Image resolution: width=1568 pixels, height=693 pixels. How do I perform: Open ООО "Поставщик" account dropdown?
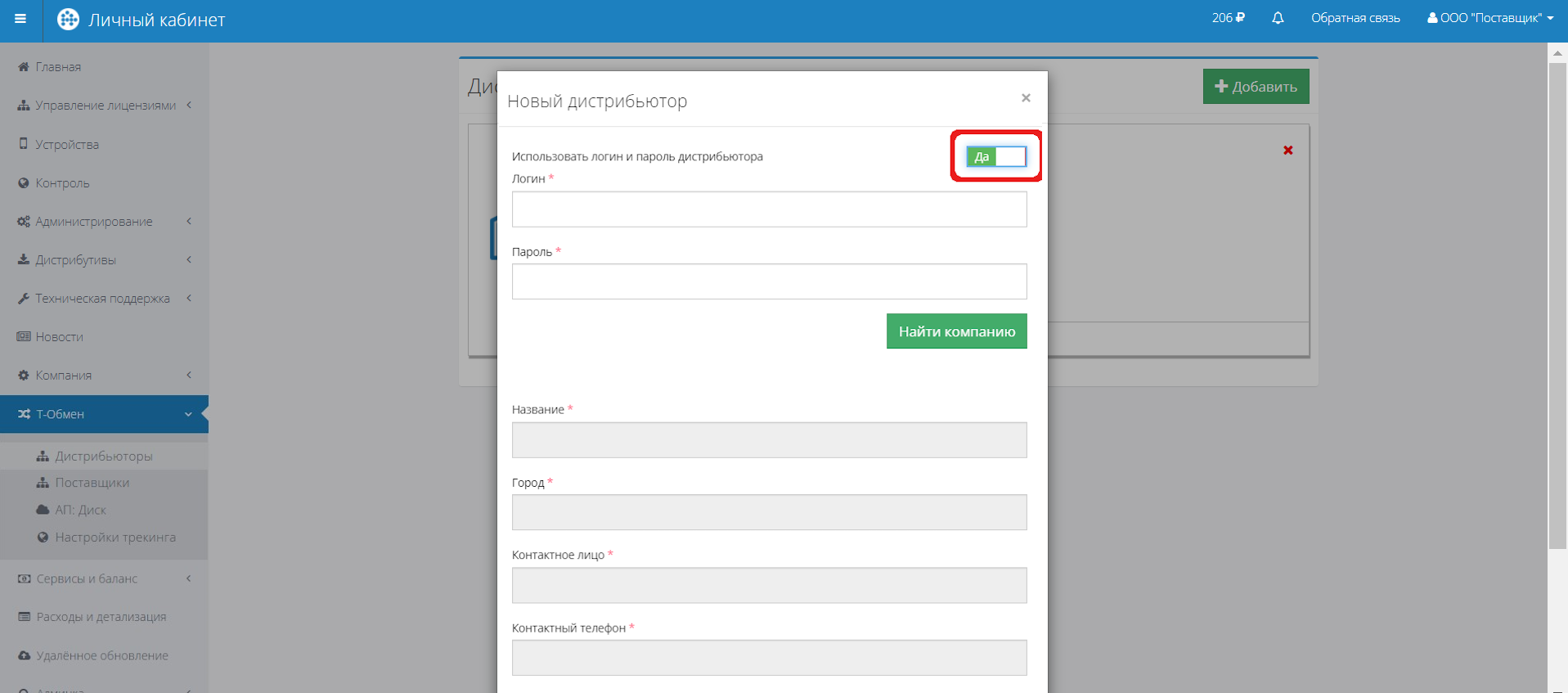[1490, 18]
